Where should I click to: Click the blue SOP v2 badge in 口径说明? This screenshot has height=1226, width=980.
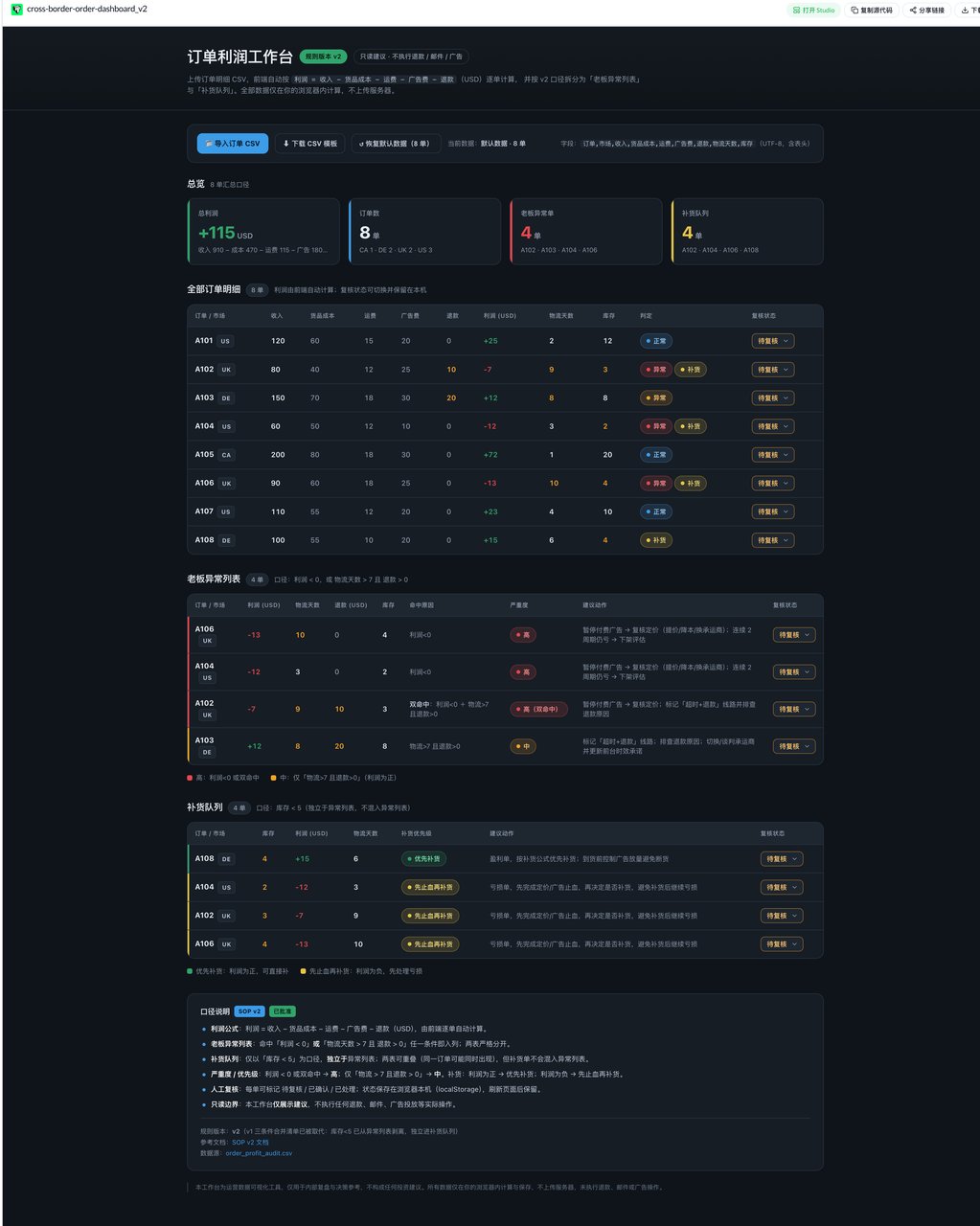point(249,1011)
